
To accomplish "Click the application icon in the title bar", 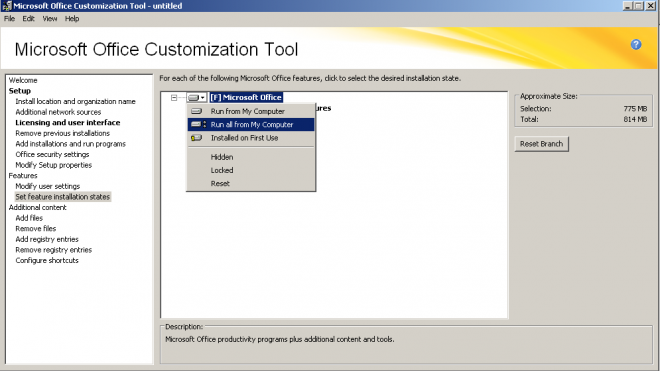I will tap(6, 6).
